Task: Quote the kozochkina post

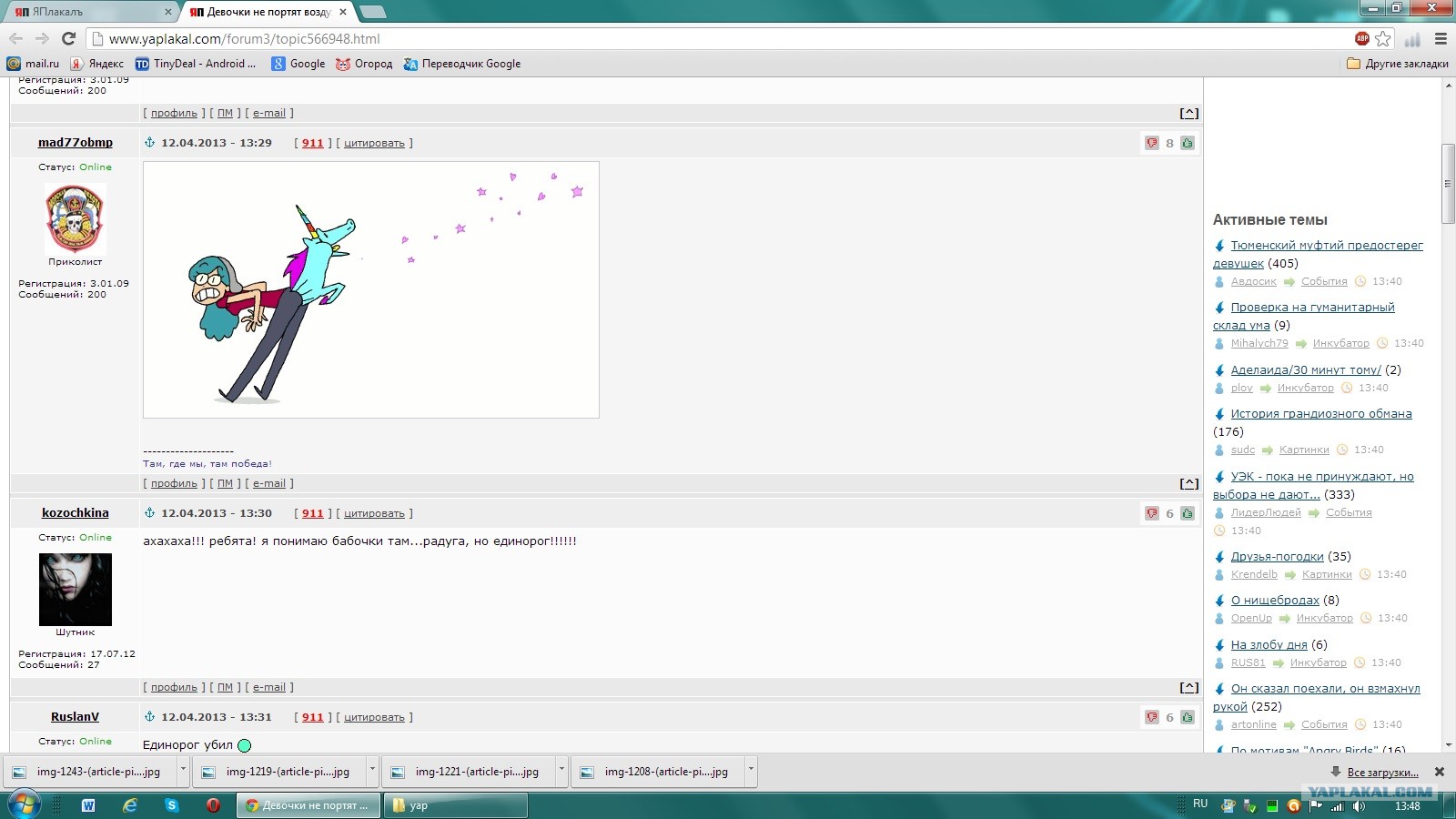Action: (374, 513)
